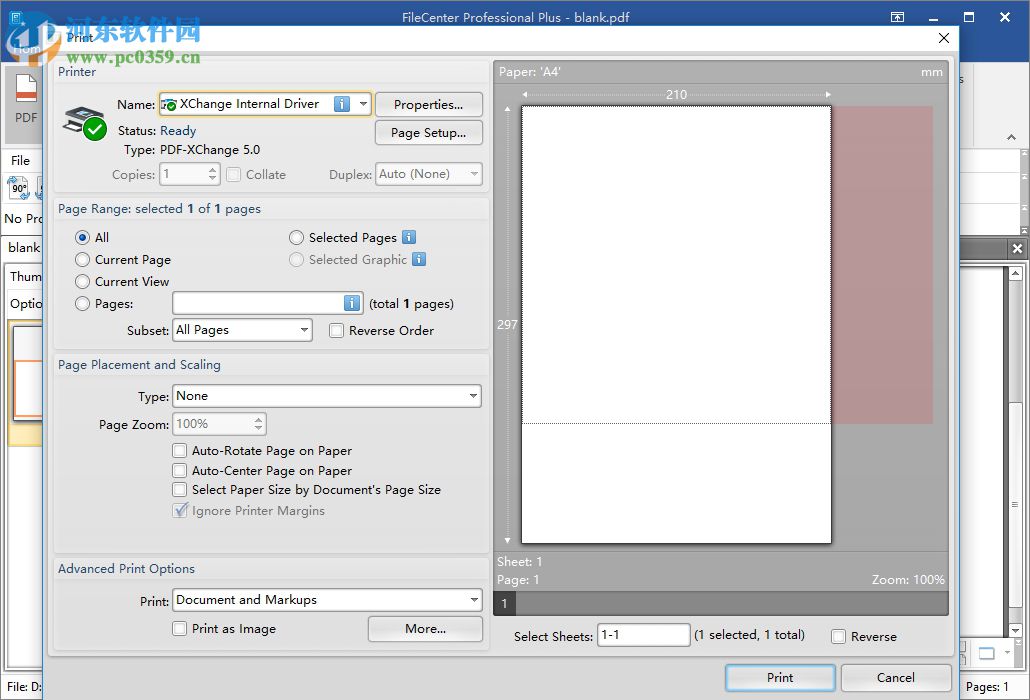The height and width of the screenshot is (700, 1030).
Task: Open the Duplex dropdown
Action: click(x=474, y=174)
